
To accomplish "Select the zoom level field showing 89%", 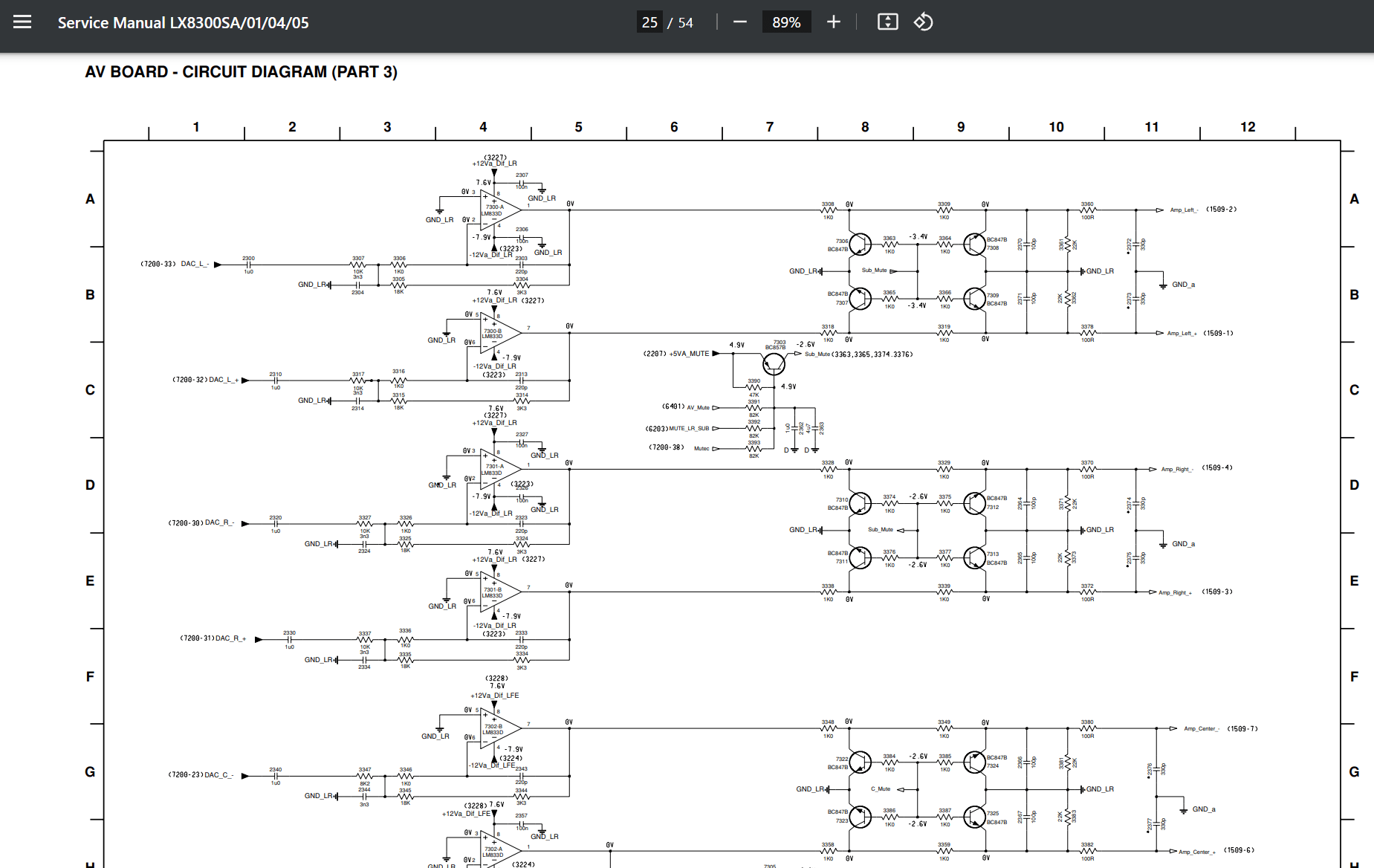I will 786,22.
